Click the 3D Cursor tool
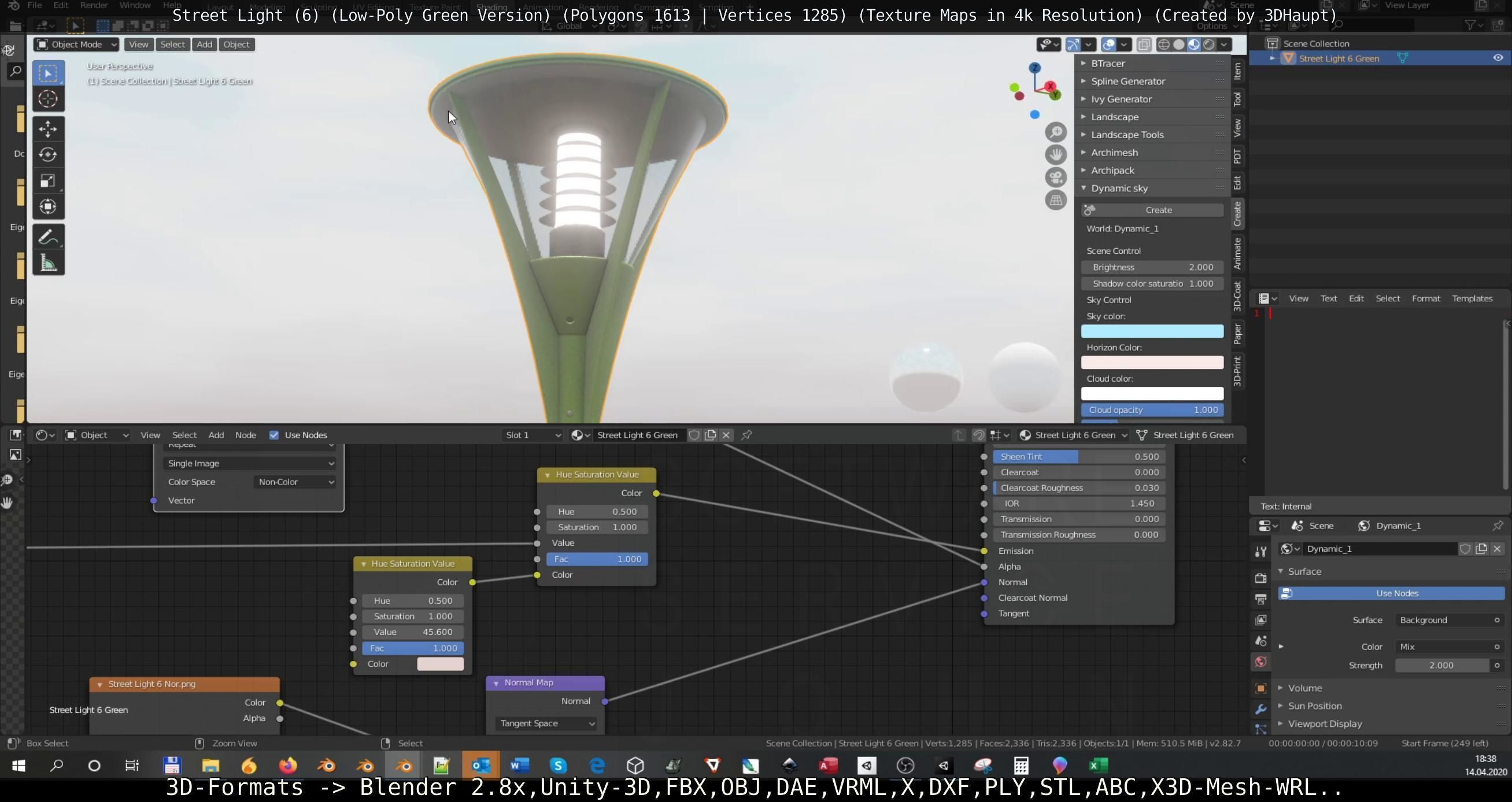The image size is (1512, 802). tap(48, 99)
